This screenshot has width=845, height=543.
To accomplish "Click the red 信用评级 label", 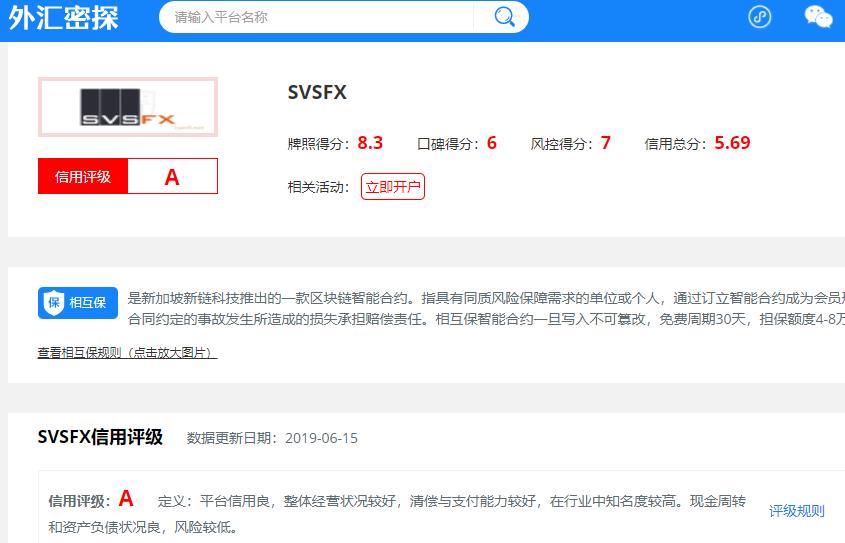I will [x=82, y=176].
